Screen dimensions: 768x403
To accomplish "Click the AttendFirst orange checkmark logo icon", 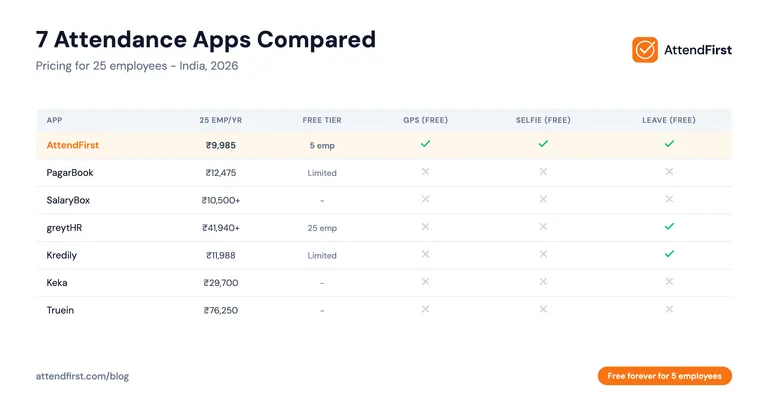I will (x=645, y=49).
